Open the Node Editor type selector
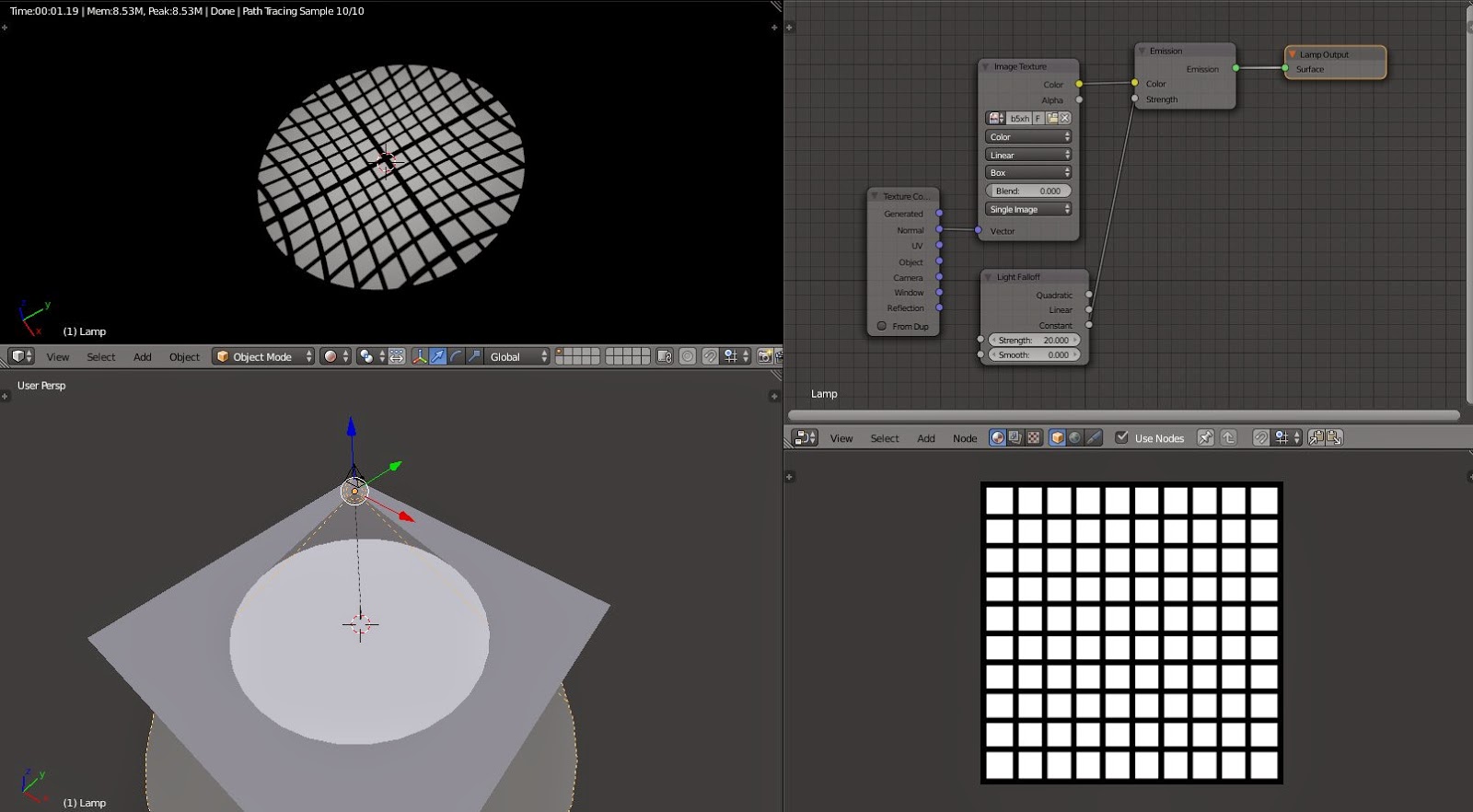Image resolution: width=1473 pixels, height=812 pixels. [805, 437]
